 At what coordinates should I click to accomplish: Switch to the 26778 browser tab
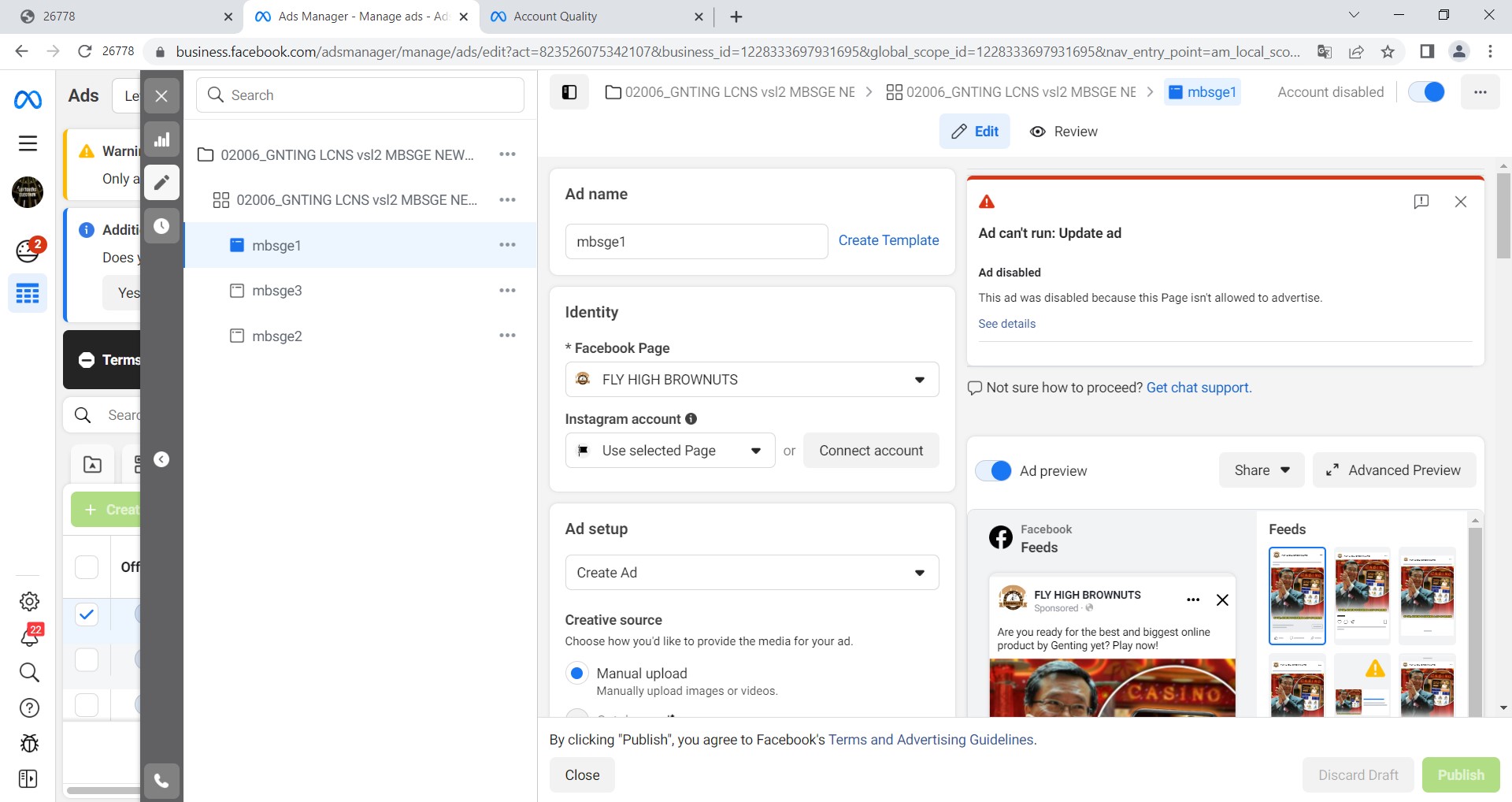126,17
